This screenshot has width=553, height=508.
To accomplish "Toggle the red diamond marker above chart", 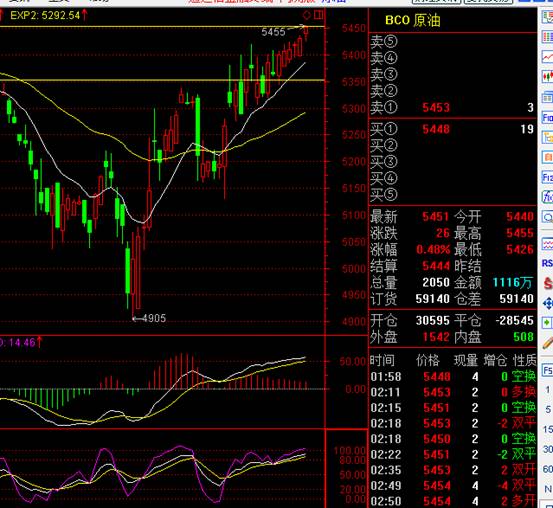I will (306, 15).
